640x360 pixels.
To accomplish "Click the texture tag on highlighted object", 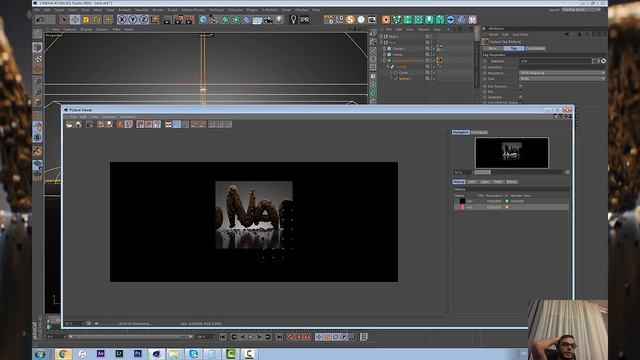I will pyautogui.click(x=440, y=60).
